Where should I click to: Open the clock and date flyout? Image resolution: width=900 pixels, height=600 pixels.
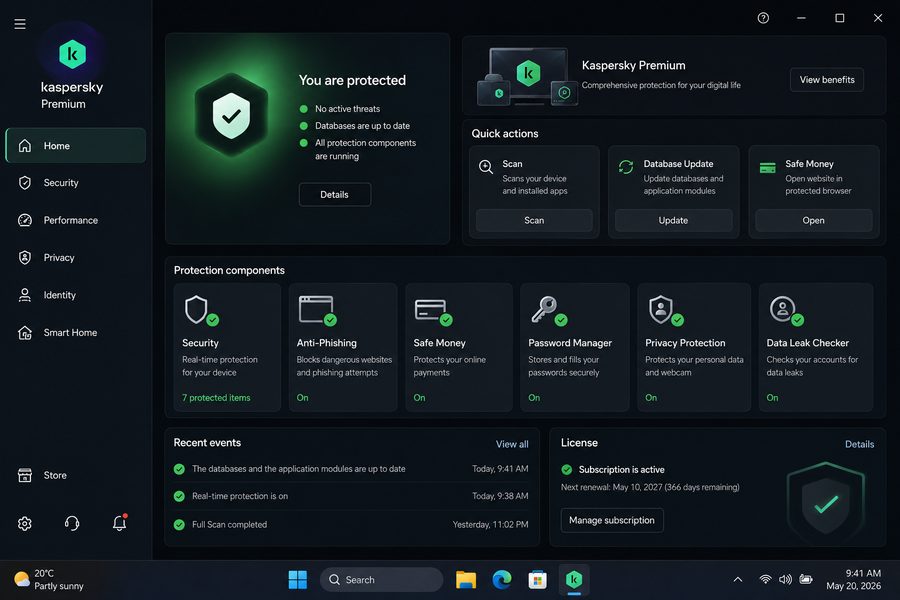854,580
